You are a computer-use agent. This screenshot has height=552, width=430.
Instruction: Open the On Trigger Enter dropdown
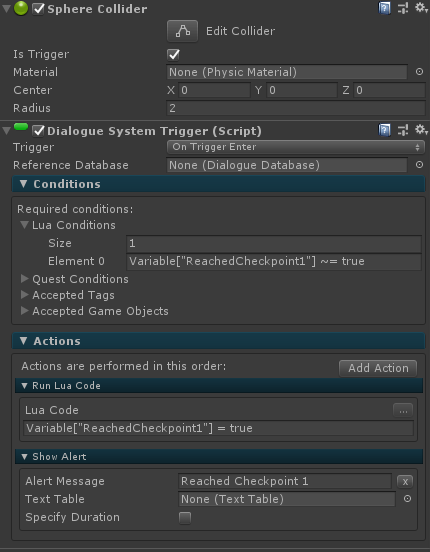click(x=295, y=147)
